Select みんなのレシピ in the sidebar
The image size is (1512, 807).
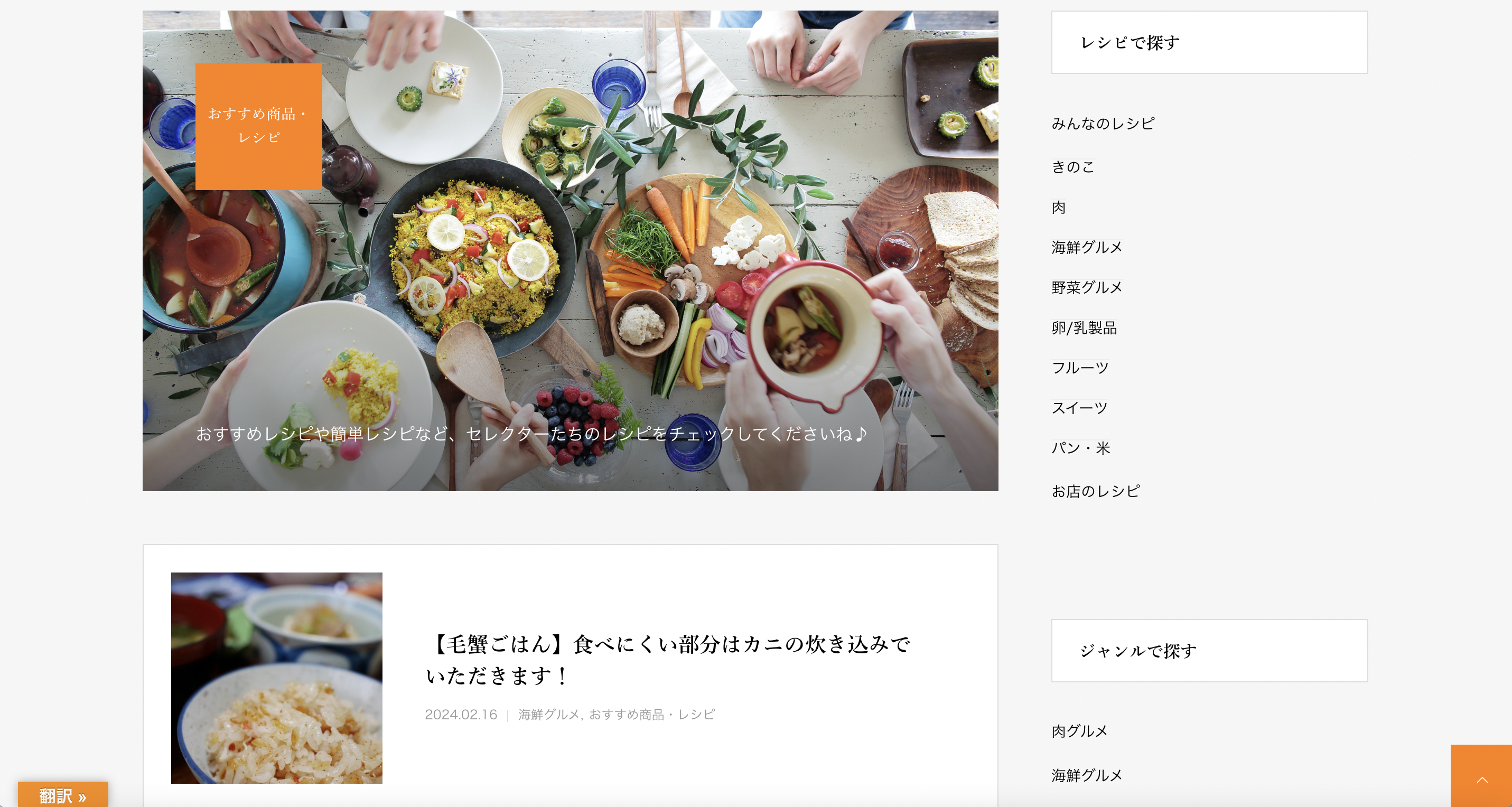(1103, 123)
